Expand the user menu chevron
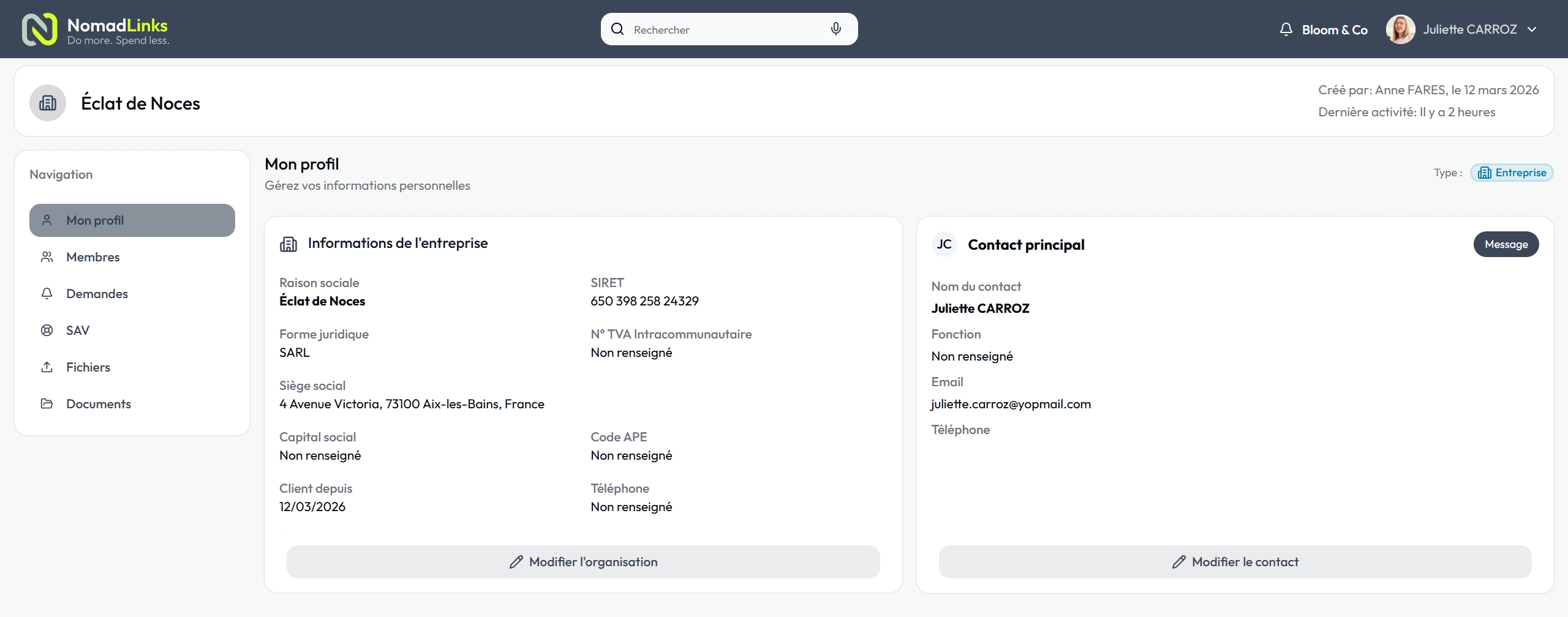Viewport: 1568px width, 617px height. [1532, 29]
